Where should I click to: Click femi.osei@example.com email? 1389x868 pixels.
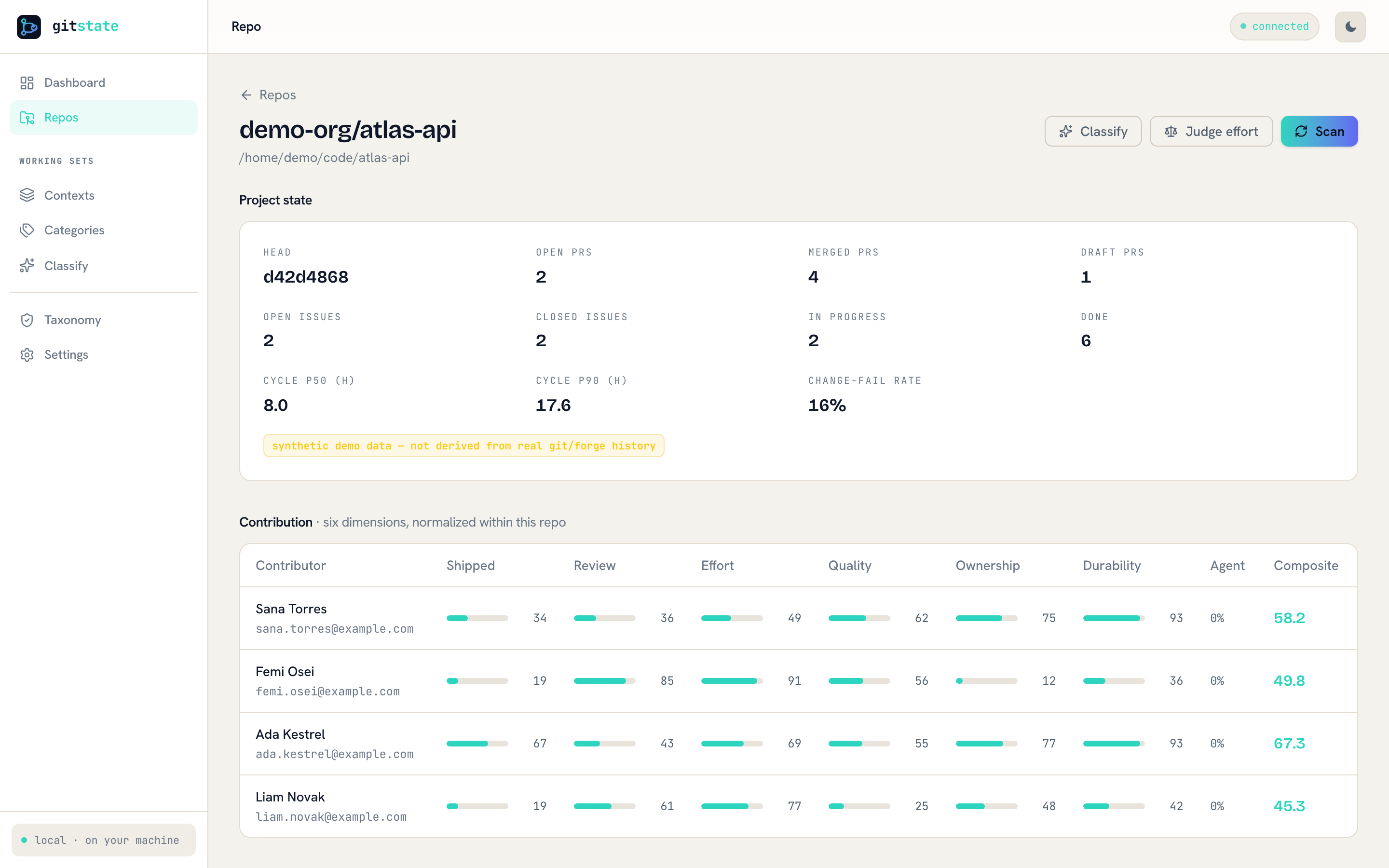[328, 691]
